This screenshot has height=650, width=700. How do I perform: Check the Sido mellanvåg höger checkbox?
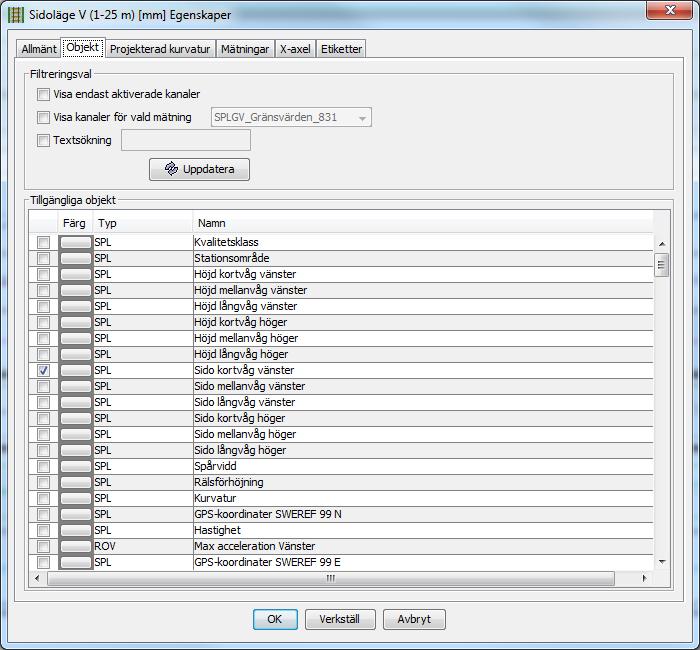[x=43, y=434]
